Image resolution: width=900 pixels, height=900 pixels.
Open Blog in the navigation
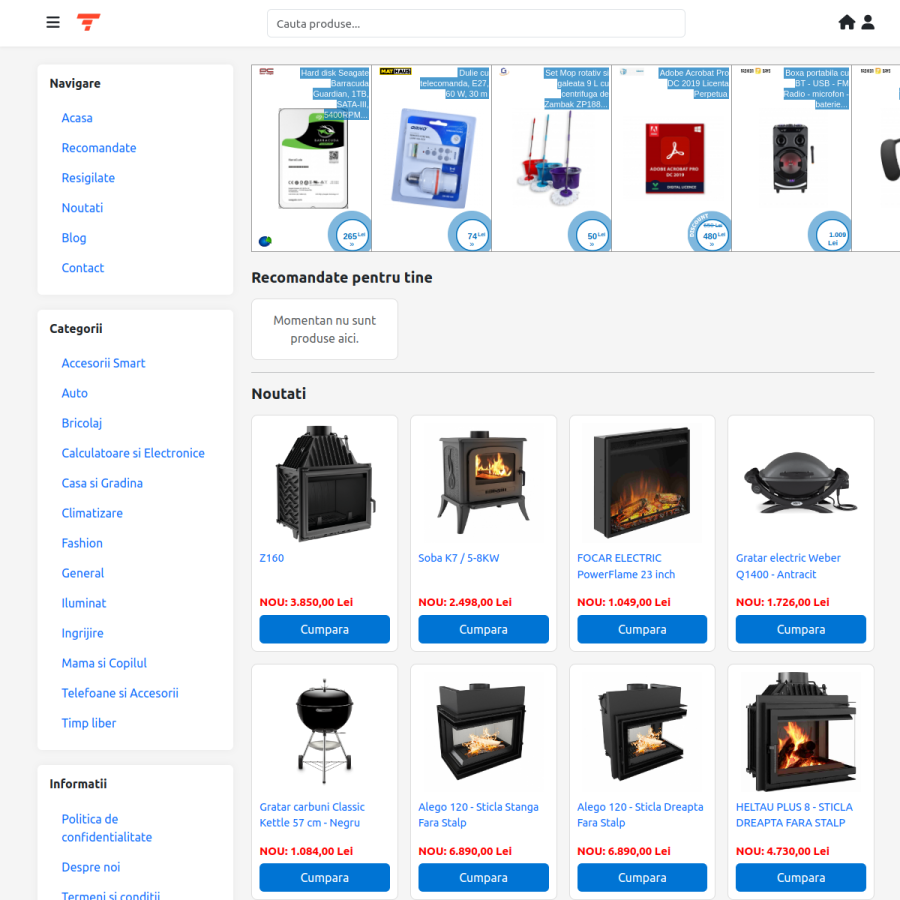pos(74,238)
